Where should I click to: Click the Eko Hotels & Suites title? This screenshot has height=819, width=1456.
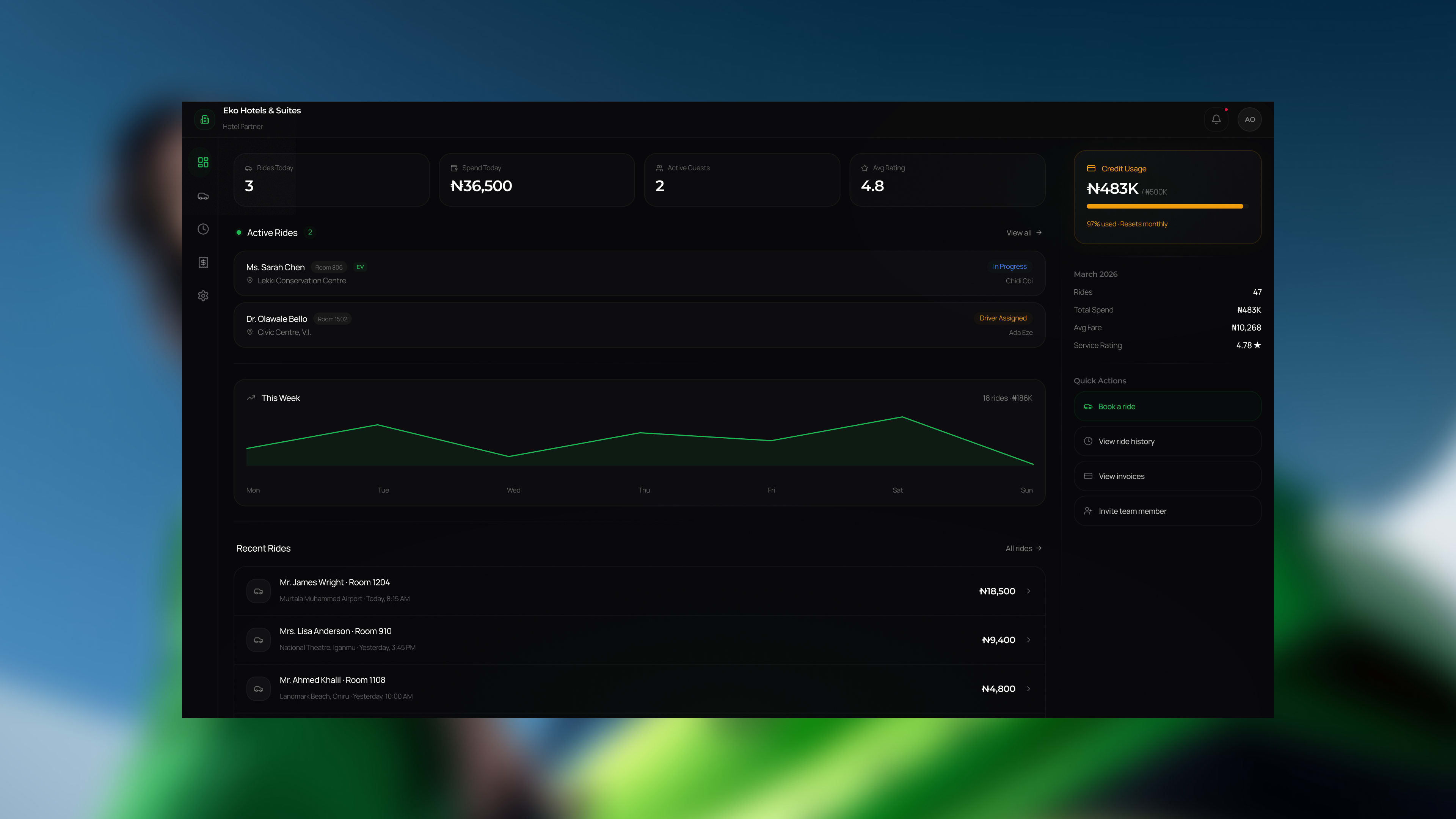click(262, 110)
